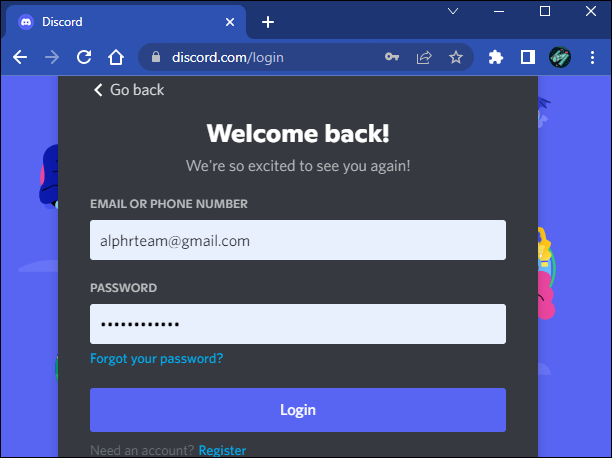
Task: Bookmark this page with the star icon
Action: pyautogui.click(x=455, y=57)
